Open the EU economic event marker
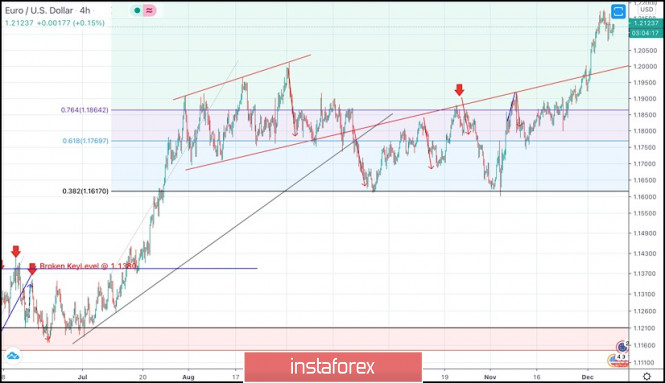The width and height of the screenshot is (665, 383). tap(622, 347)
